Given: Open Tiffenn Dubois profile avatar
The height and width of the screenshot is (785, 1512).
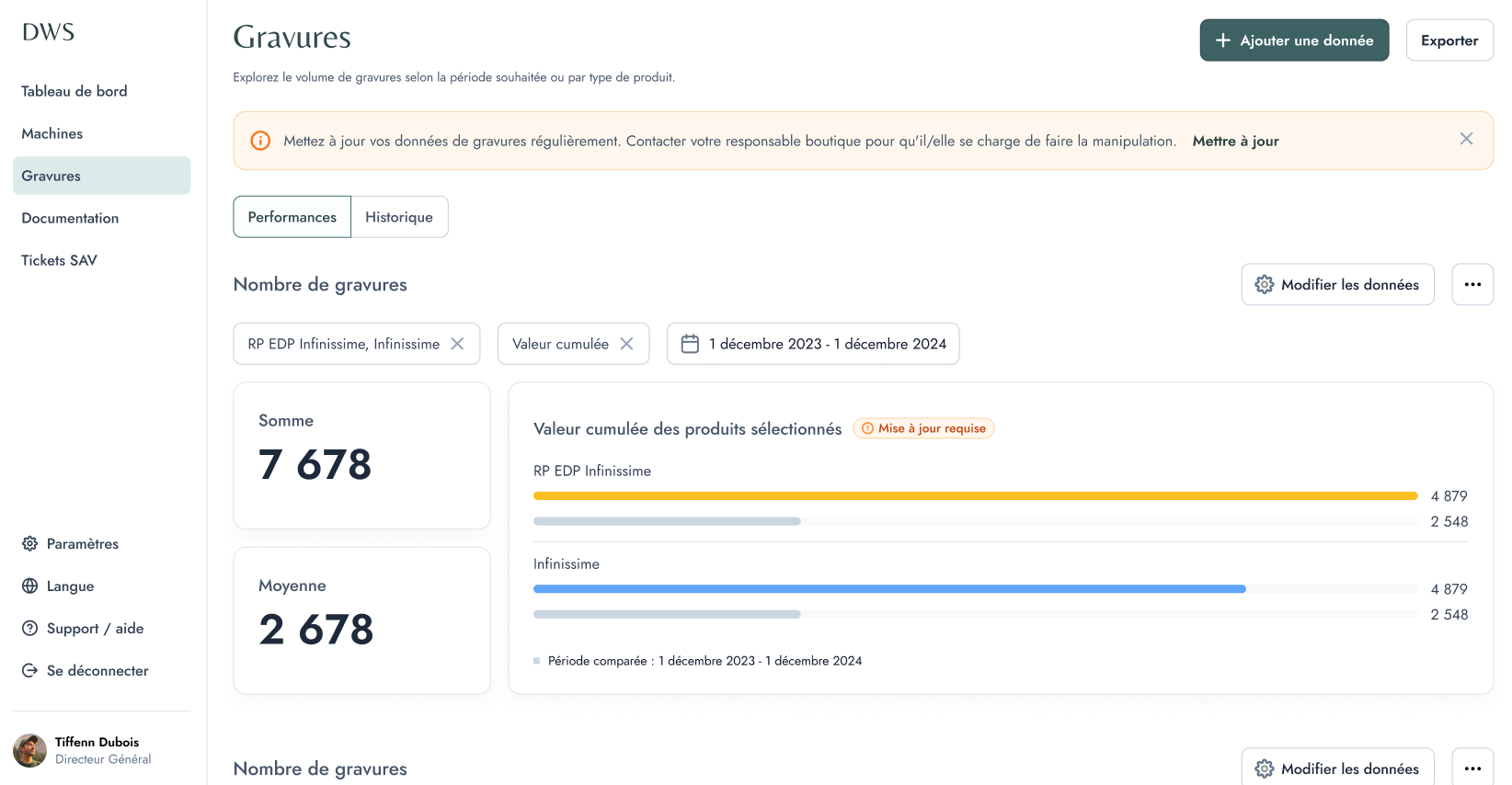Looking at the screenshot, I should tap(29, 750).
